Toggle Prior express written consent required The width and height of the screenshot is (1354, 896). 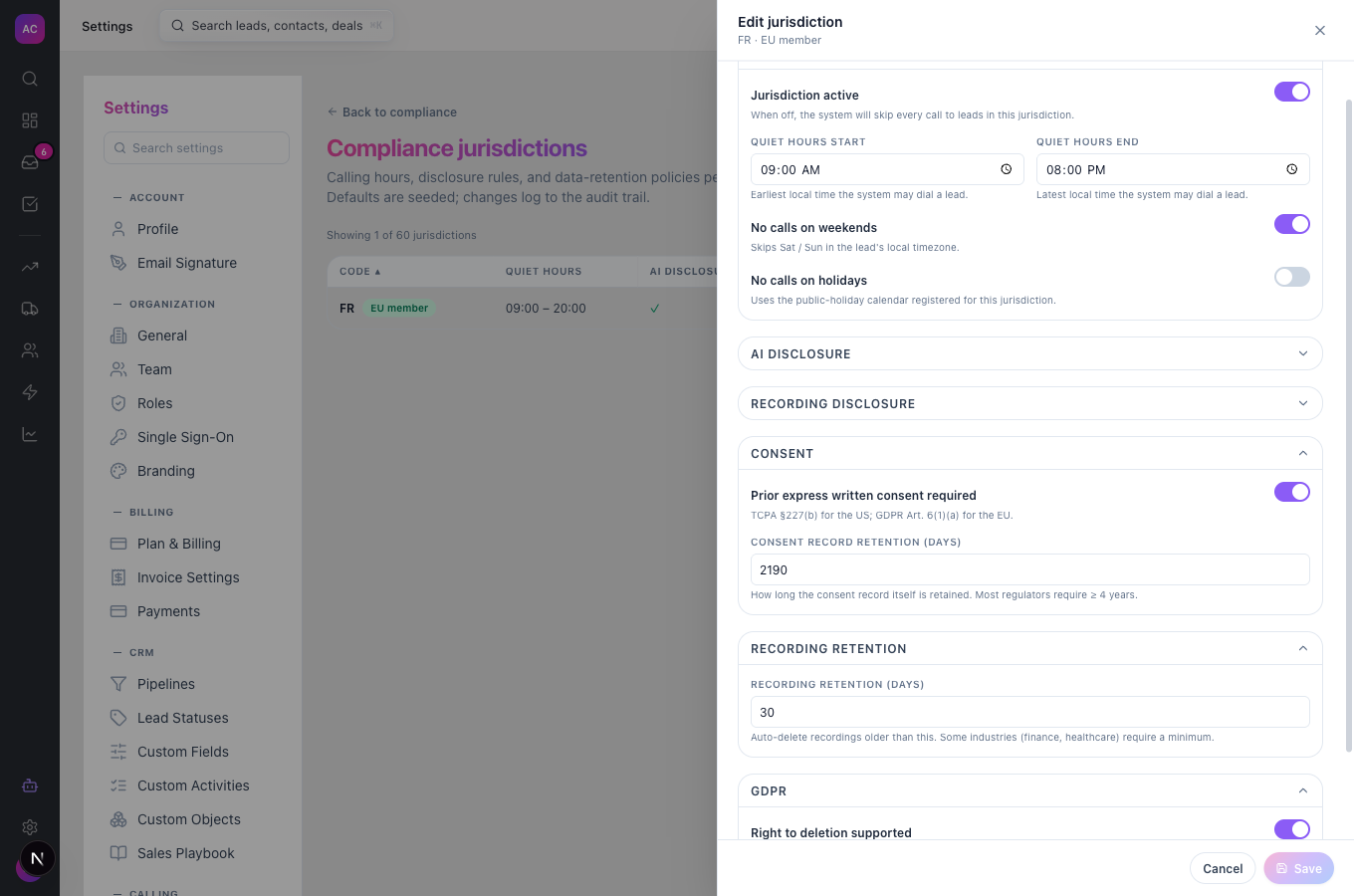1292,492
